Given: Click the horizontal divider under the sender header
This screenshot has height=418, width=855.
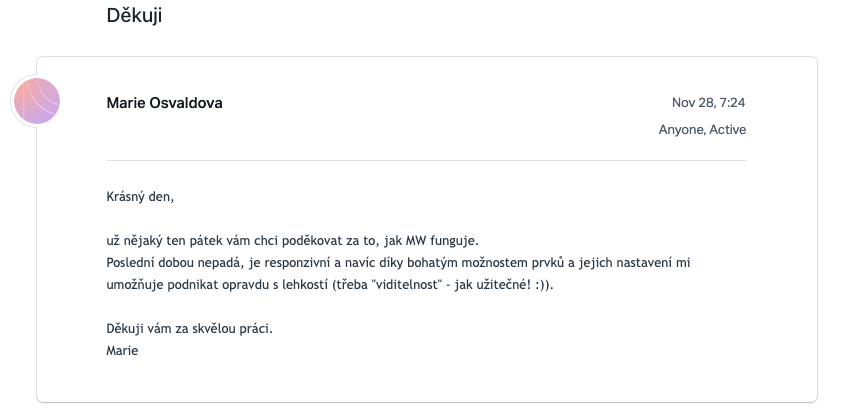Looking at the screenshot, I should click(x=426, y=160).
